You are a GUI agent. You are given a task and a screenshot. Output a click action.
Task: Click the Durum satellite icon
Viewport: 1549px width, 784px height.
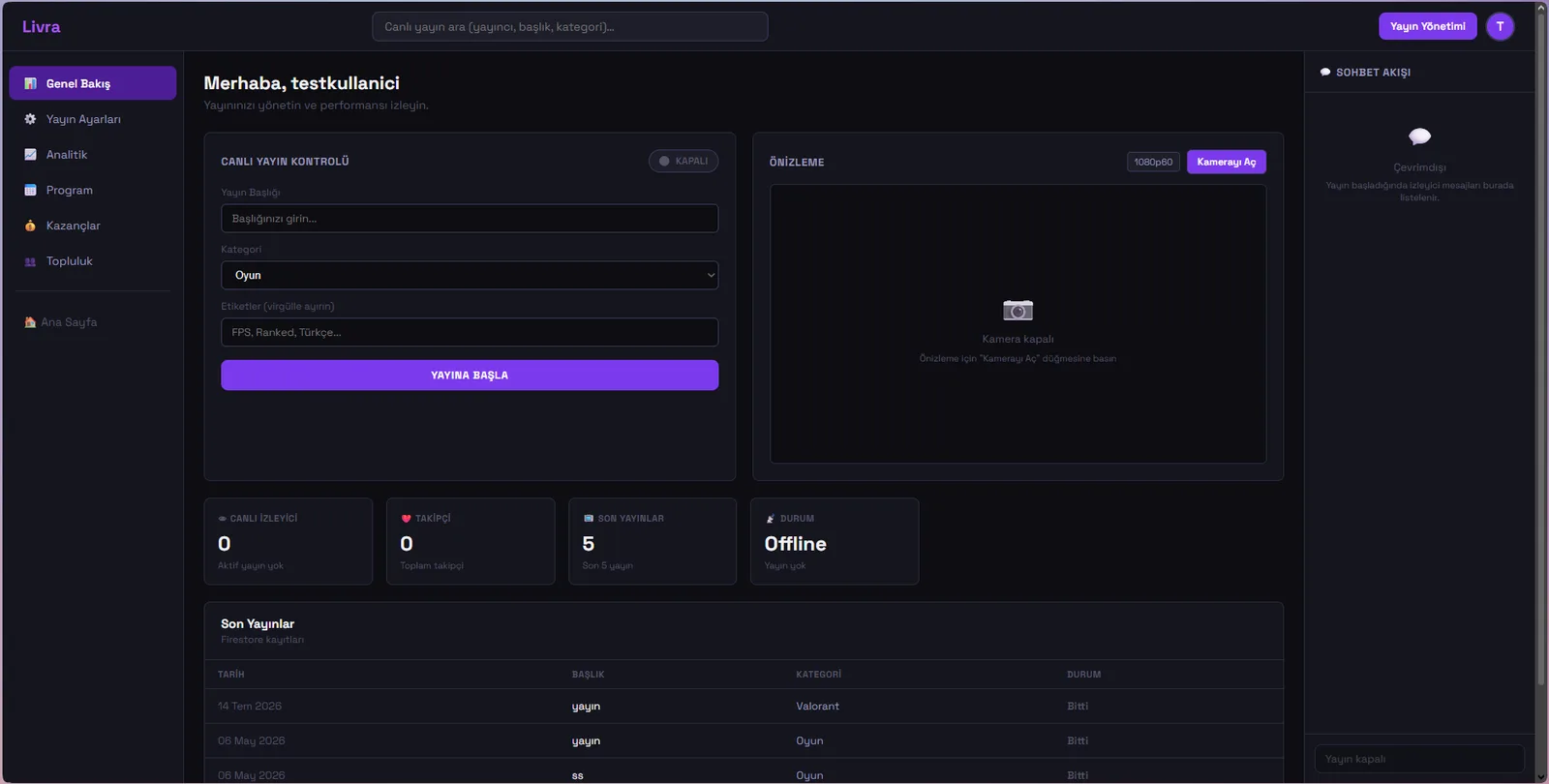coord(771,519)
